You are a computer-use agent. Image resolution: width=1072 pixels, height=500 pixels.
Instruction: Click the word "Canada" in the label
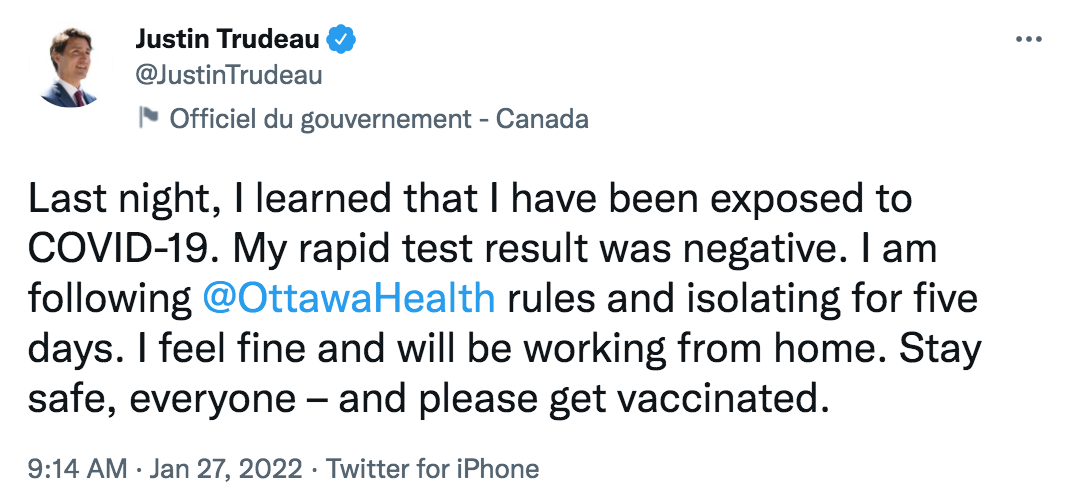[x=541, y=119]
